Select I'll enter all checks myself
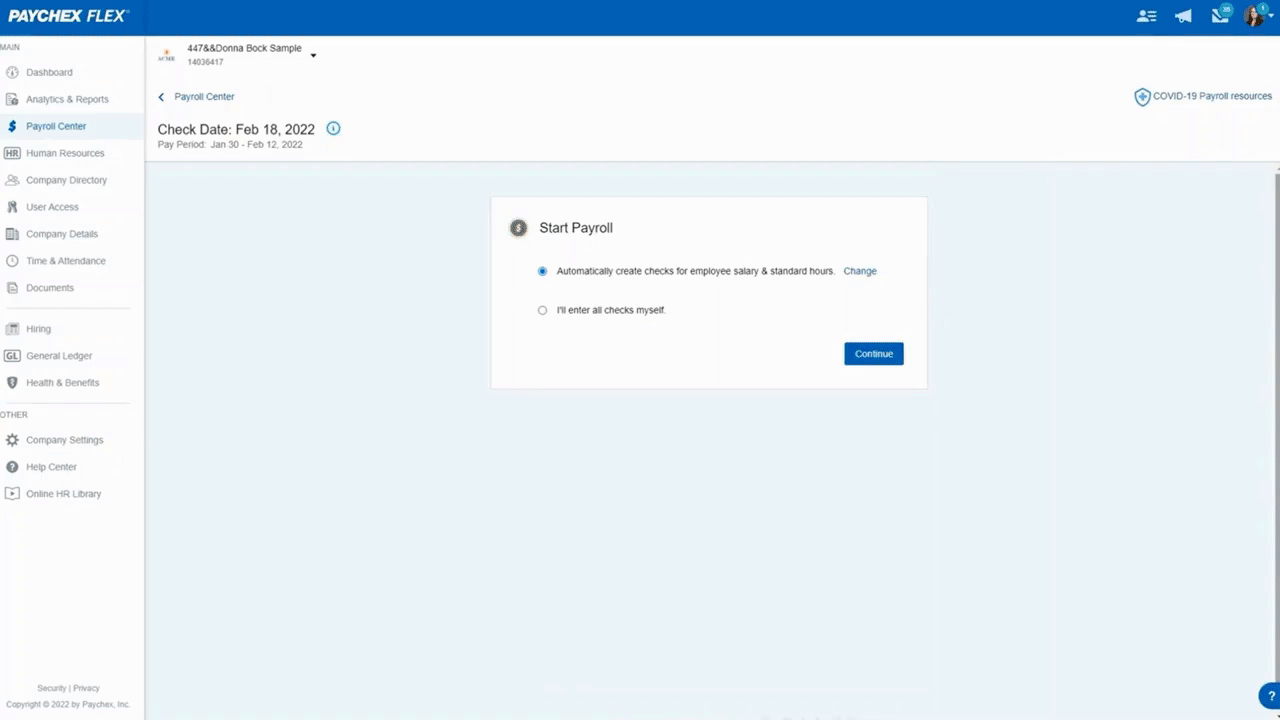The width and height of the screenshot is (1280, 720). coord(543,310)
